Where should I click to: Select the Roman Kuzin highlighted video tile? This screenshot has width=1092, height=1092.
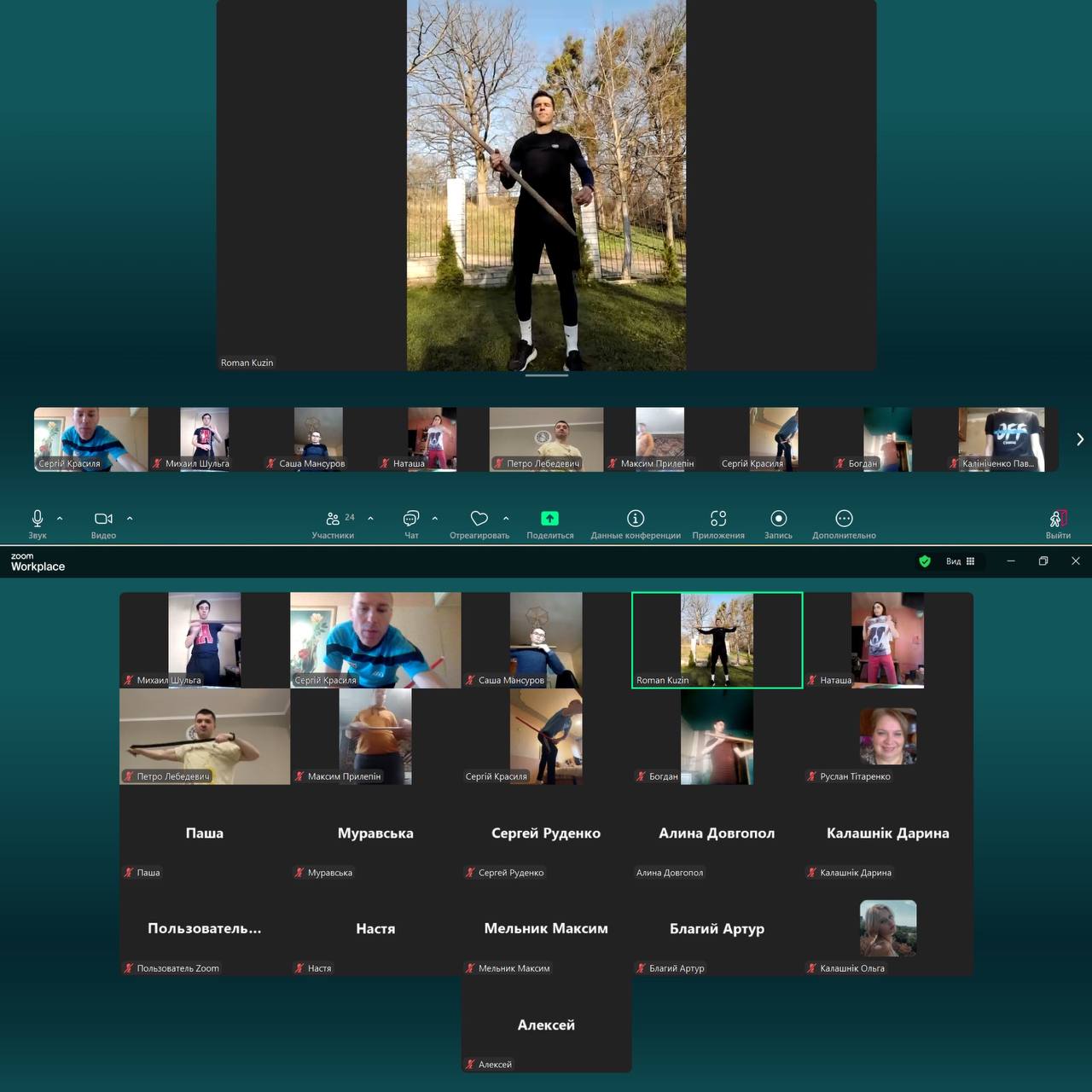tap(717, 640)
